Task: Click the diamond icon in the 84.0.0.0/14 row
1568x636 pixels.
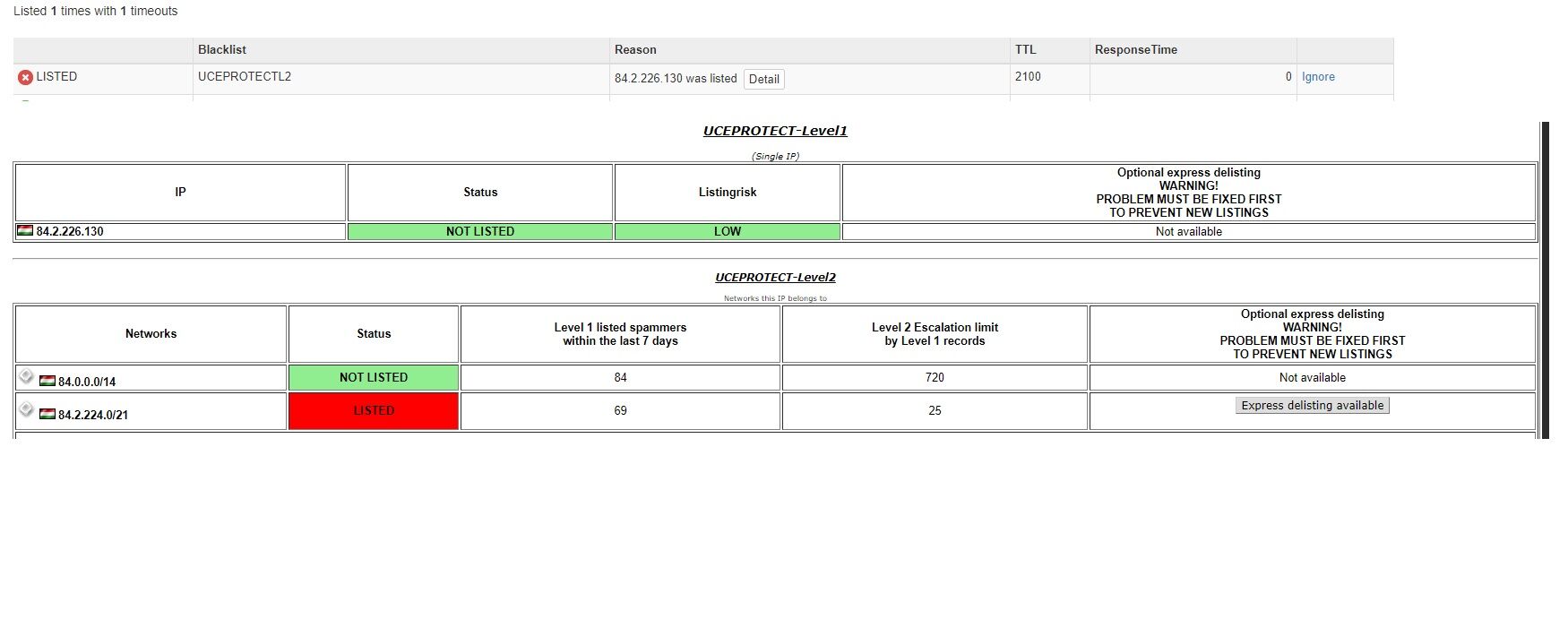Action: coord(27,376)
